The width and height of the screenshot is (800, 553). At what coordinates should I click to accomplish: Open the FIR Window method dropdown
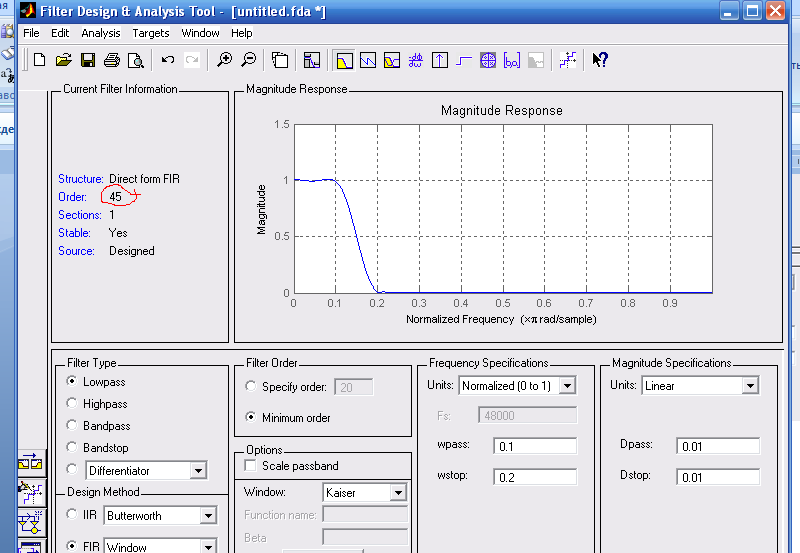click(208, 547)
